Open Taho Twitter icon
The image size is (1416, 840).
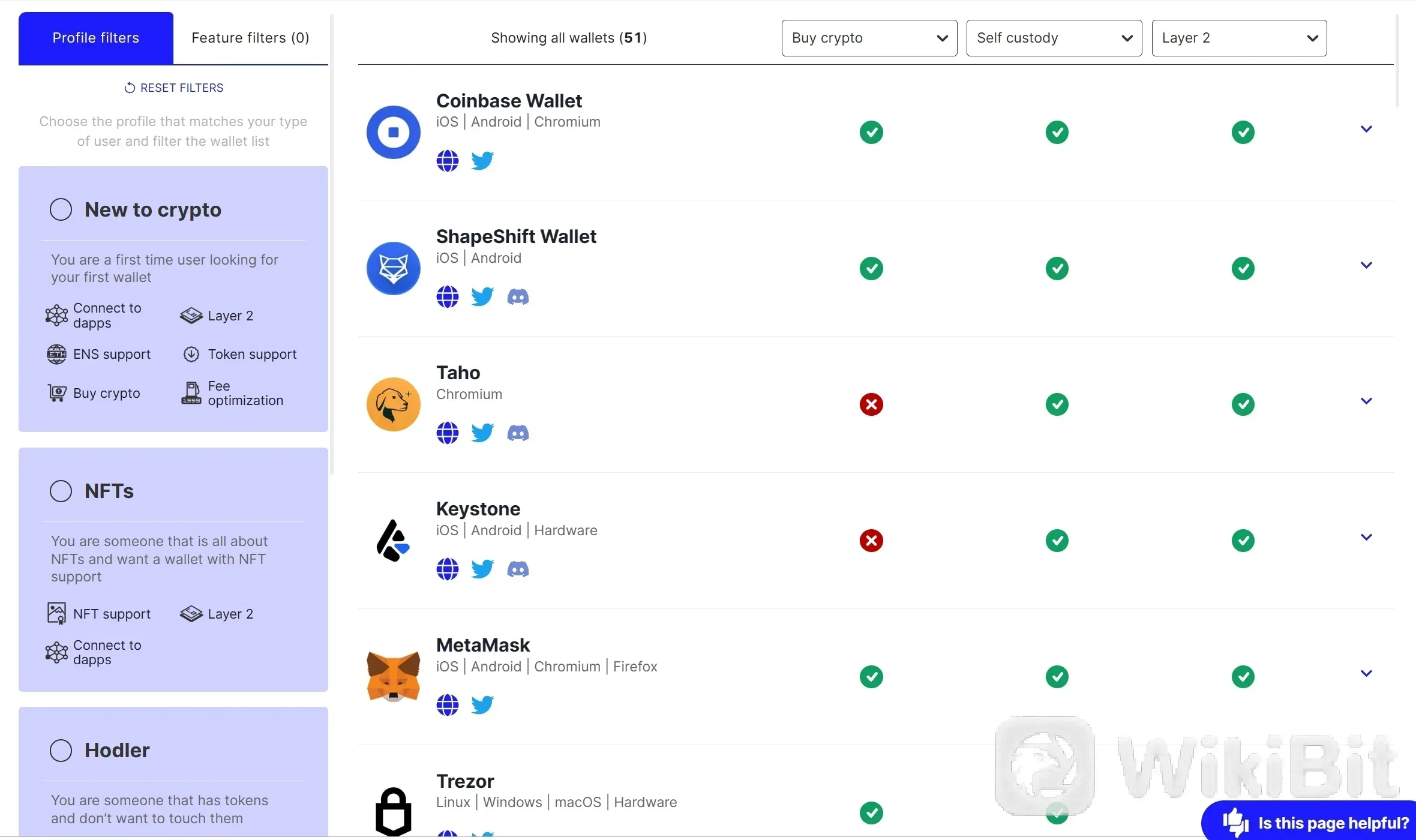482,433
